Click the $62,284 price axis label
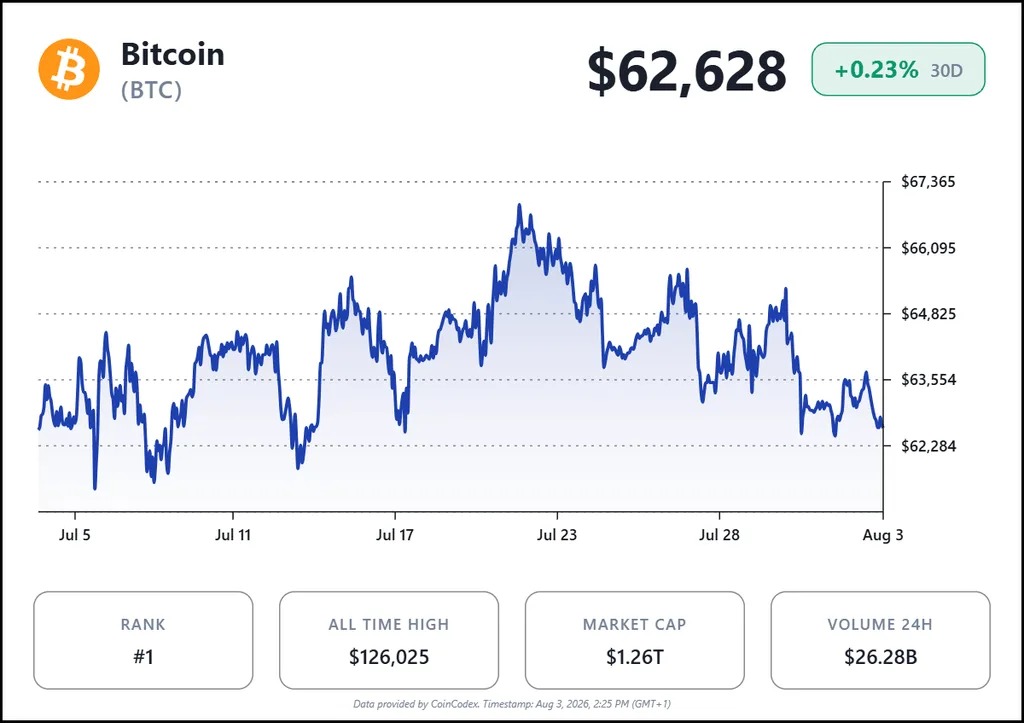The image size is (1024, 723). point(928,446)
